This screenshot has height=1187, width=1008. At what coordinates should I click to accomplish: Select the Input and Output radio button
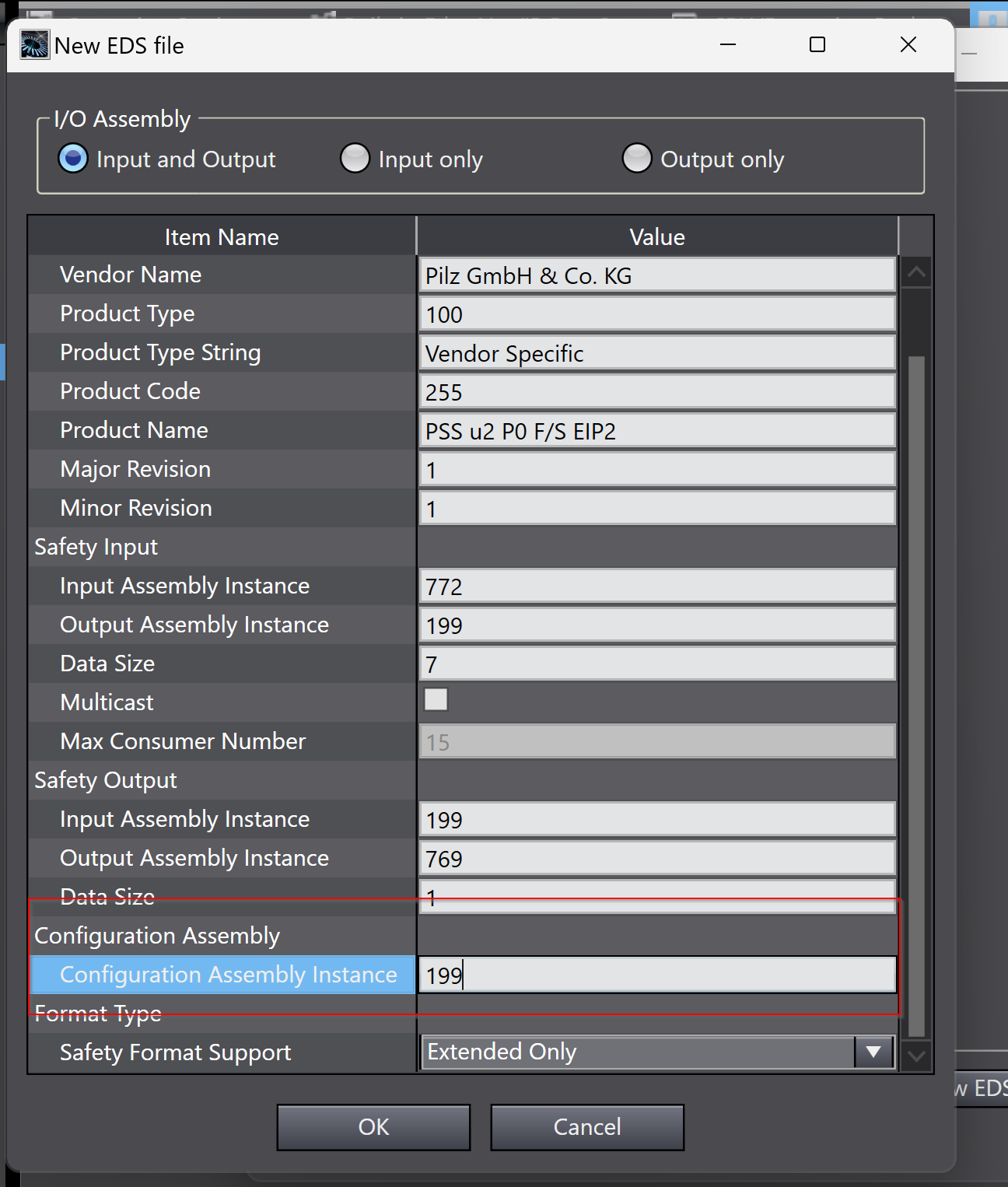(x=73, y=159)
